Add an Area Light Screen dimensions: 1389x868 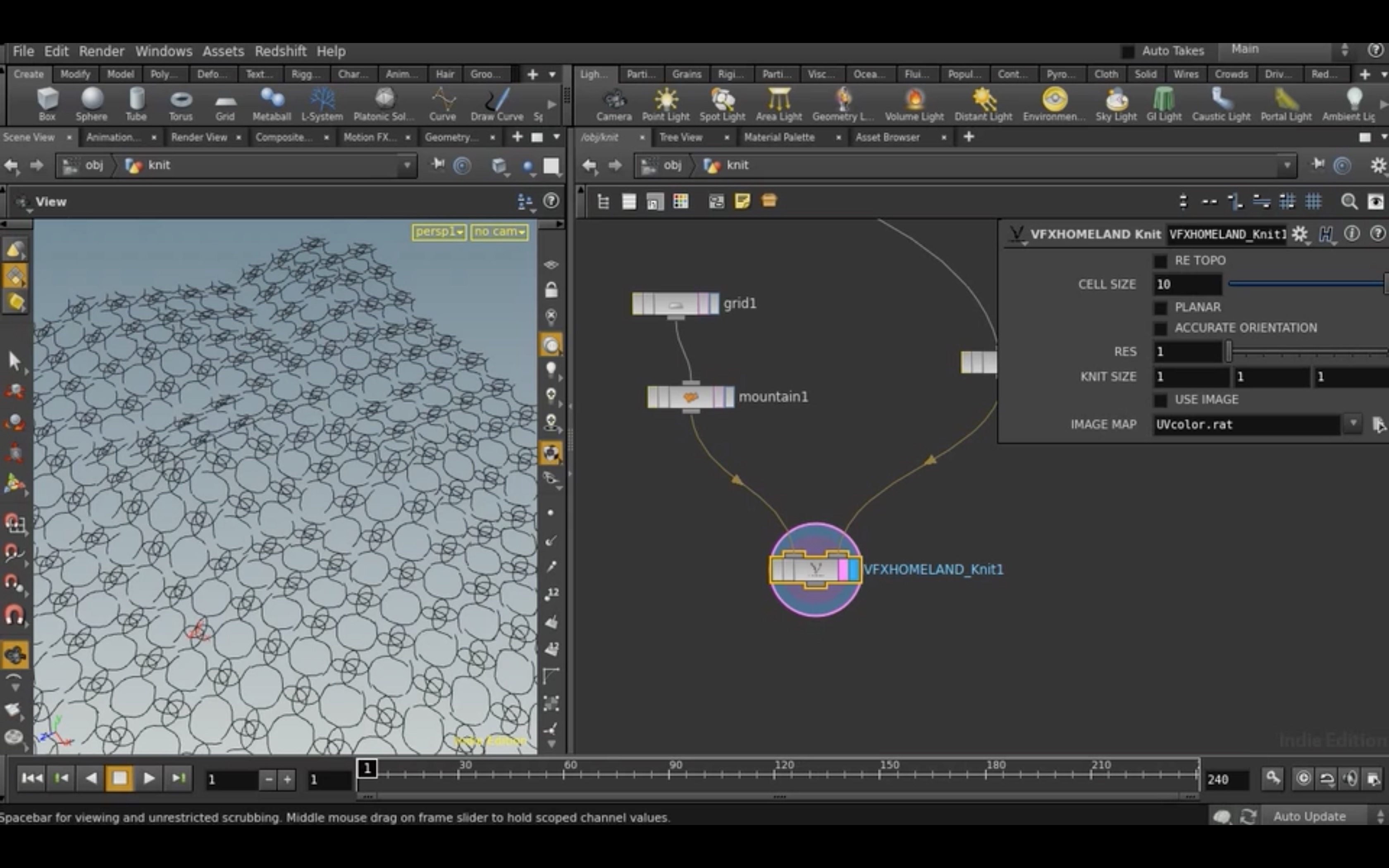click(779, 105)
